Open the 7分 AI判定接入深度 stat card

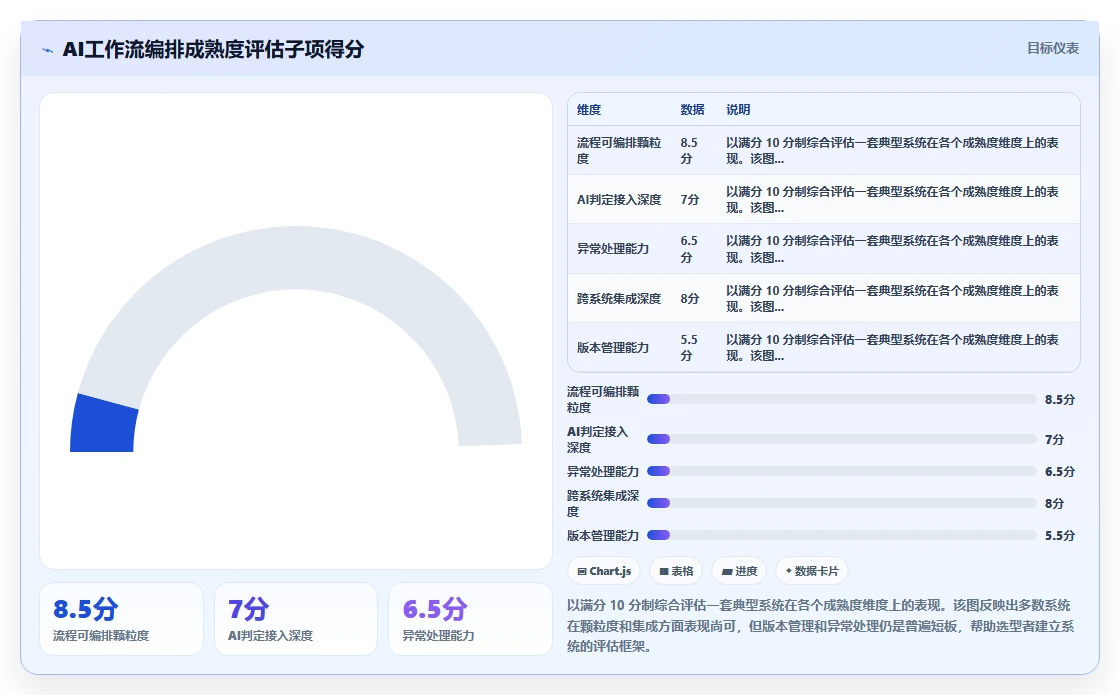[x=296, y=619]
